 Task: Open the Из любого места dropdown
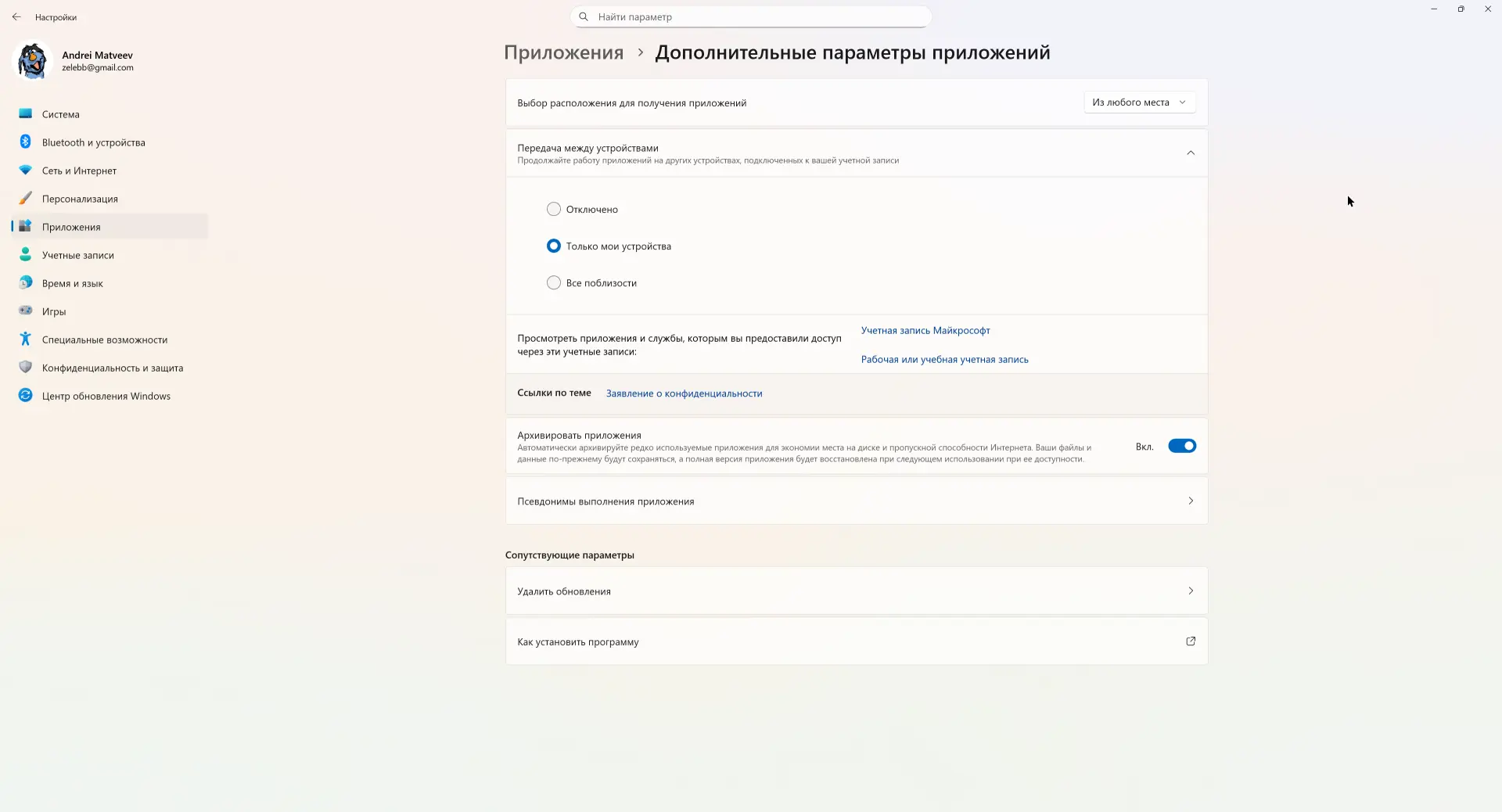[x=1138, y=102]
